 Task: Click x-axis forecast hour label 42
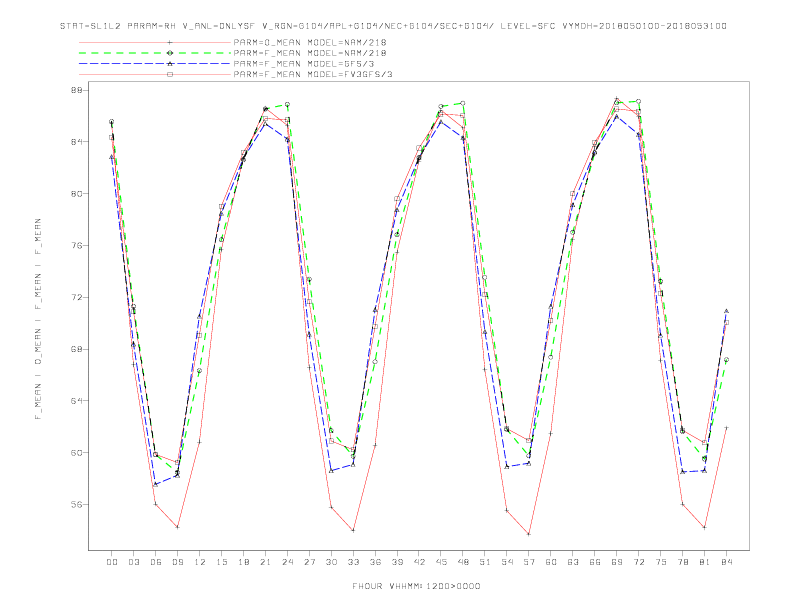tap(419, 562)
